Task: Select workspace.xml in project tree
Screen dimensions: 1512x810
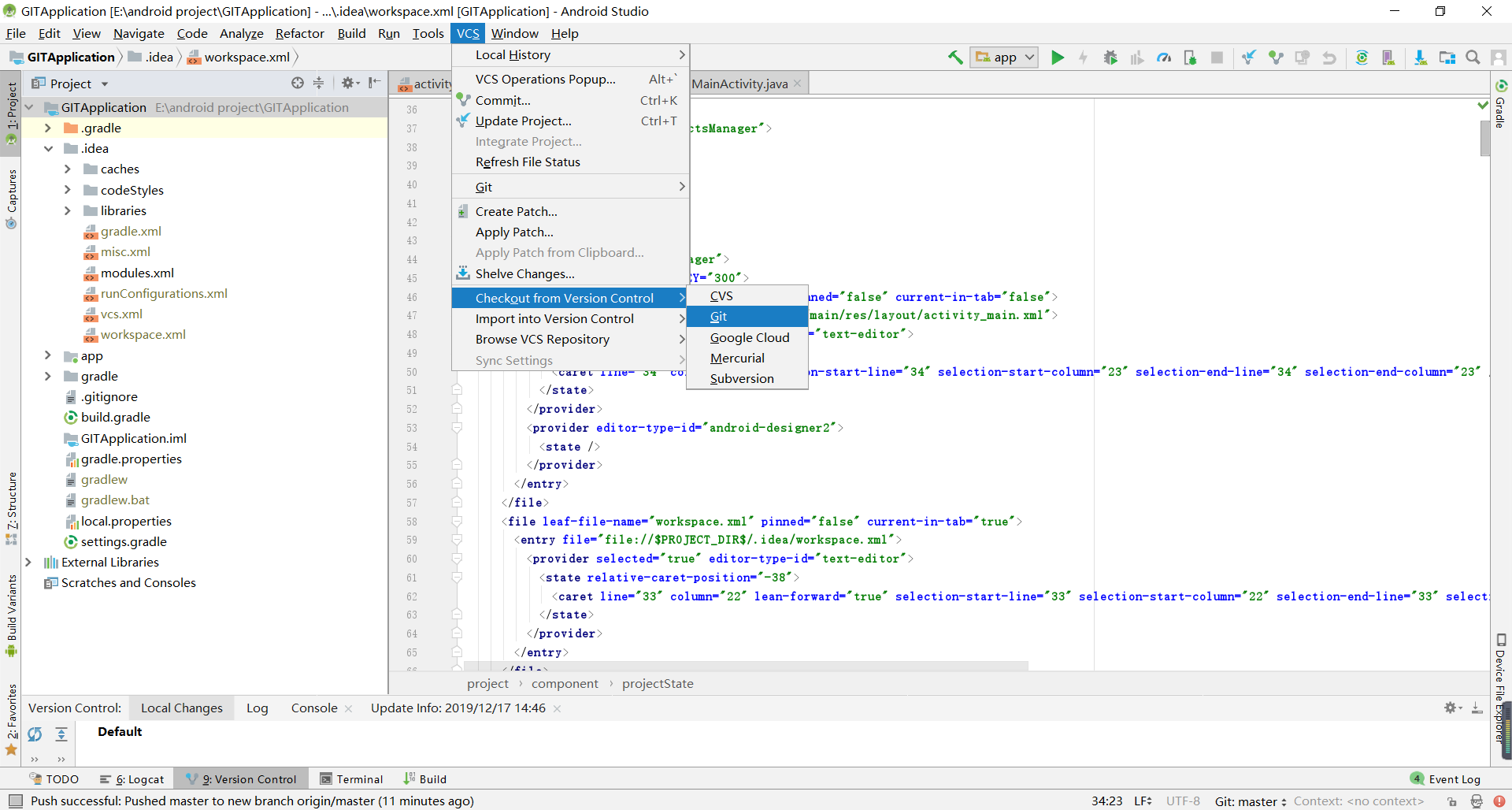Action: pyautogui.click(x=144, y=334)
